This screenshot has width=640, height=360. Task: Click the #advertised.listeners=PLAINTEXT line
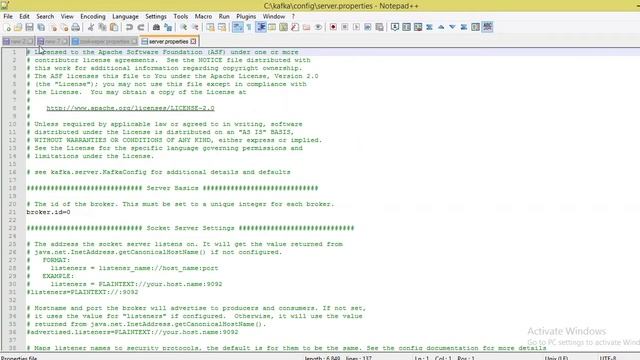[132, 332]
